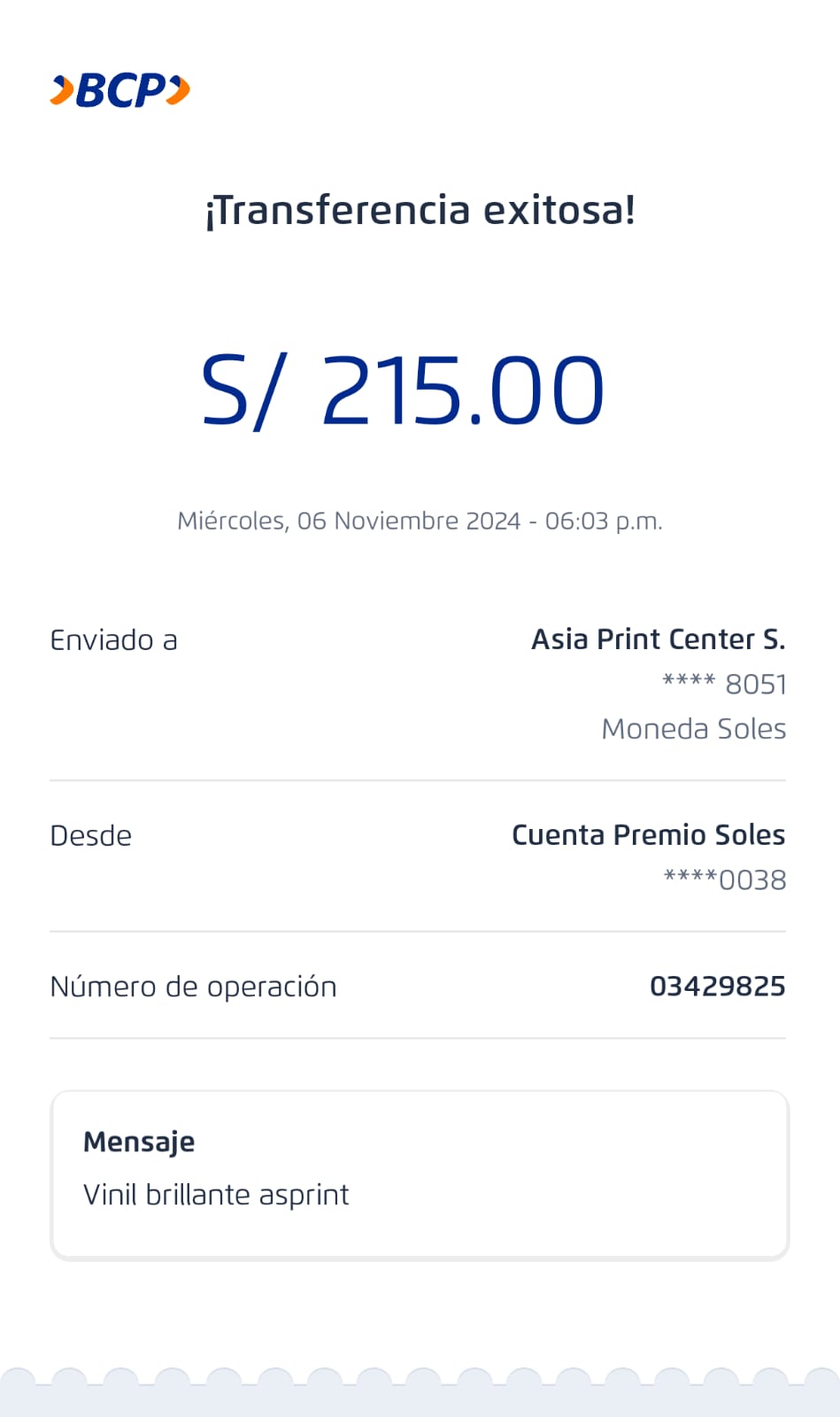Click the 'Desde' label

90,836
